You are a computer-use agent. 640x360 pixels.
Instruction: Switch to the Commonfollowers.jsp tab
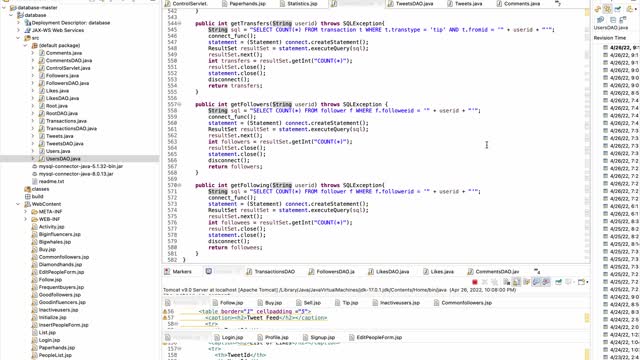click(x=462, y=303)
